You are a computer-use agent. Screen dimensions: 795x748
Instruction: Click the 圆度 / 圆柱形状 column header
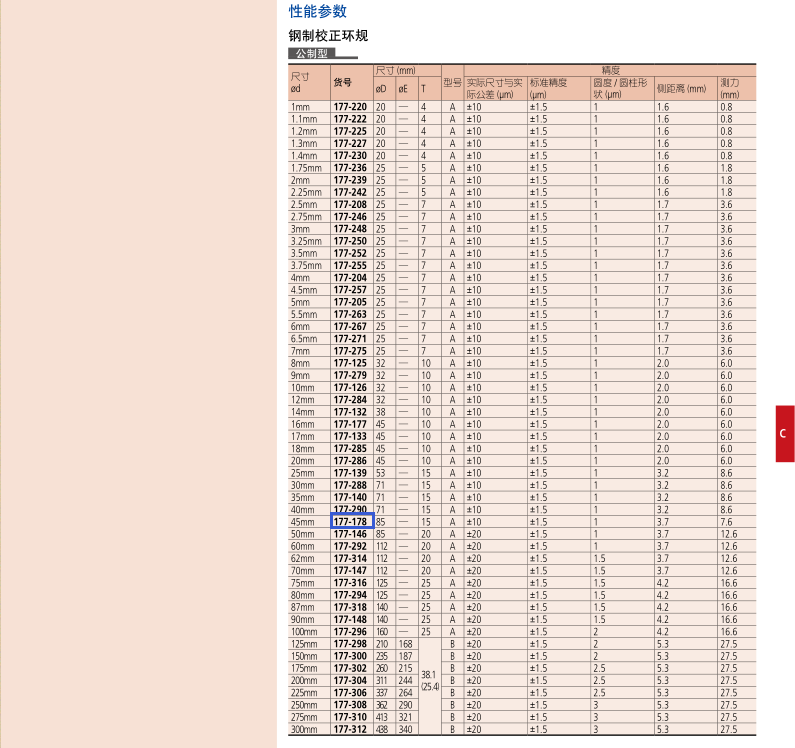tap(621, 88)
